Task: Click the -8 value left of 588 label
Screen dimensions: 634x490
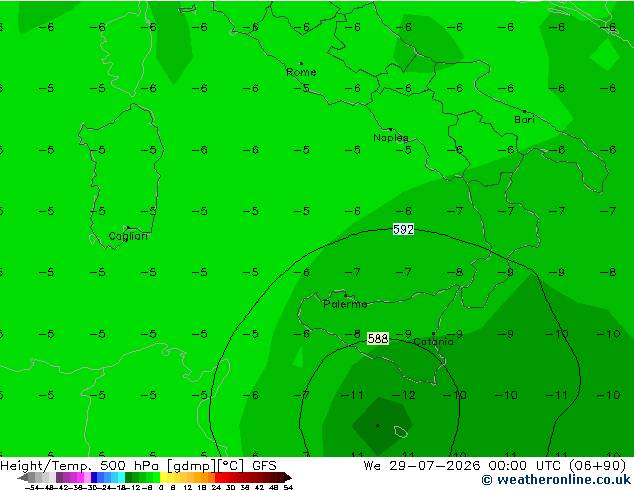Action: [352, 334]
